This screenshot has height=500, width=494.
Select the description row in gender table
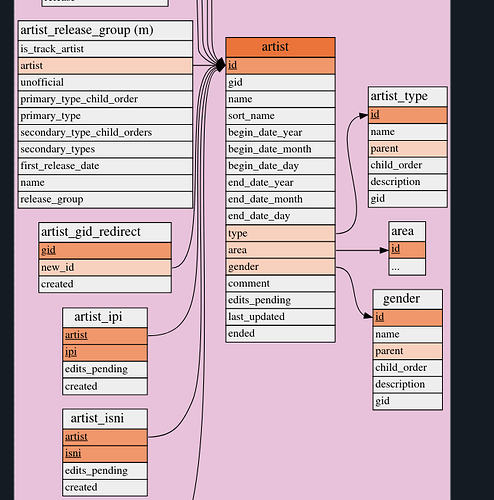tap(408, 384)
